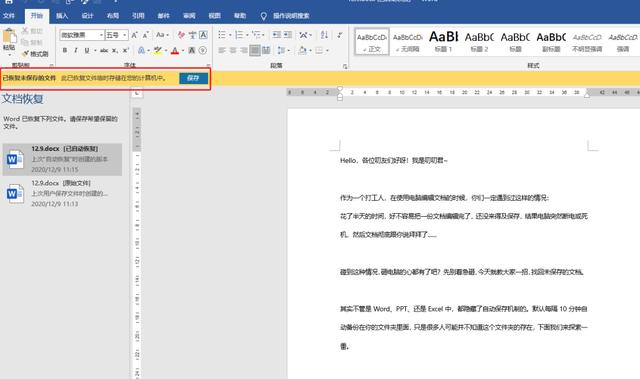640x379 pixels.
Task: Click the sort paragraph icon
Action: point(324,35)
